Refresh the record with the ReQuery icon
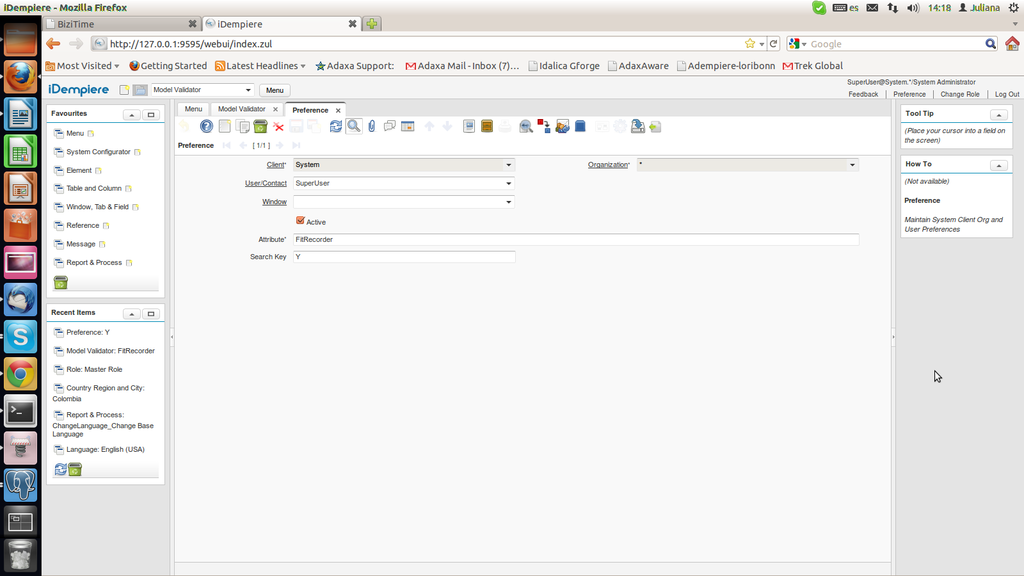The height and width of the screenshot is (576, 1024). 336,126
